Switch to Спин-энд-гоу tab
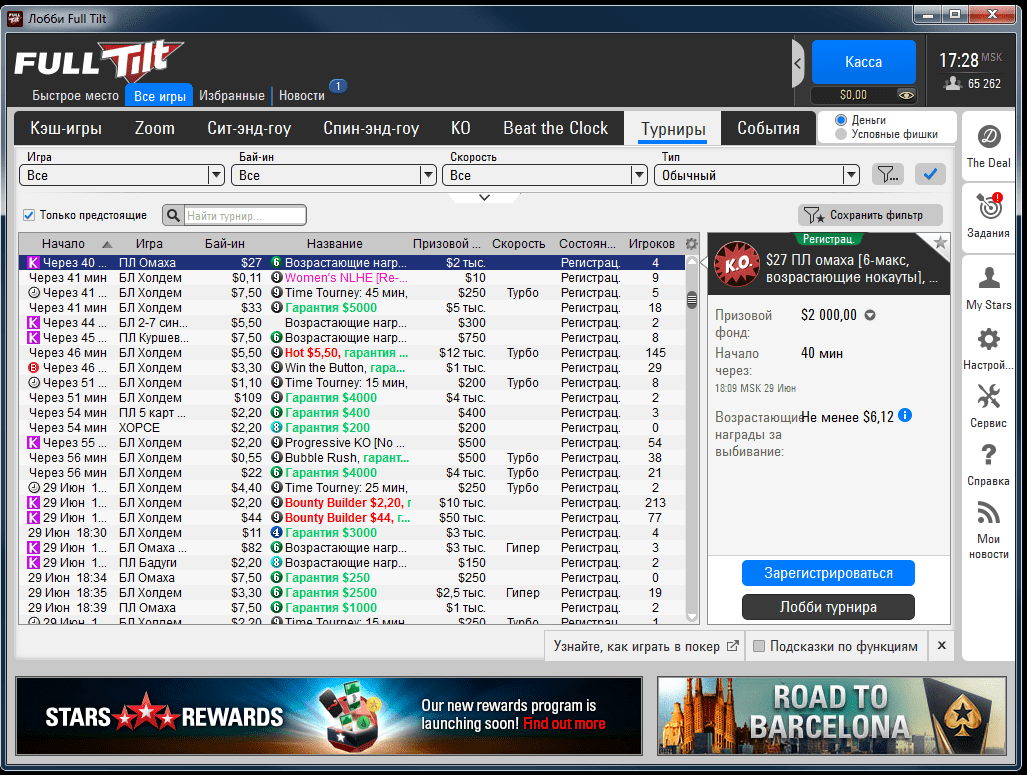Viewport: 1027px width, 775px height. click(x=371, y=128)
